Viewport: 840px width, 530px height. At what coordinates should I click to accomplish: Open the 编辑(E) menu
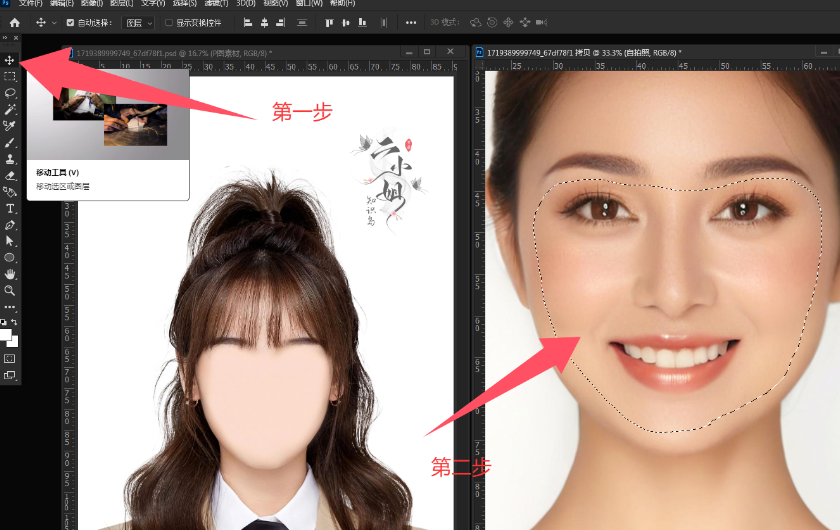[62, 3]
